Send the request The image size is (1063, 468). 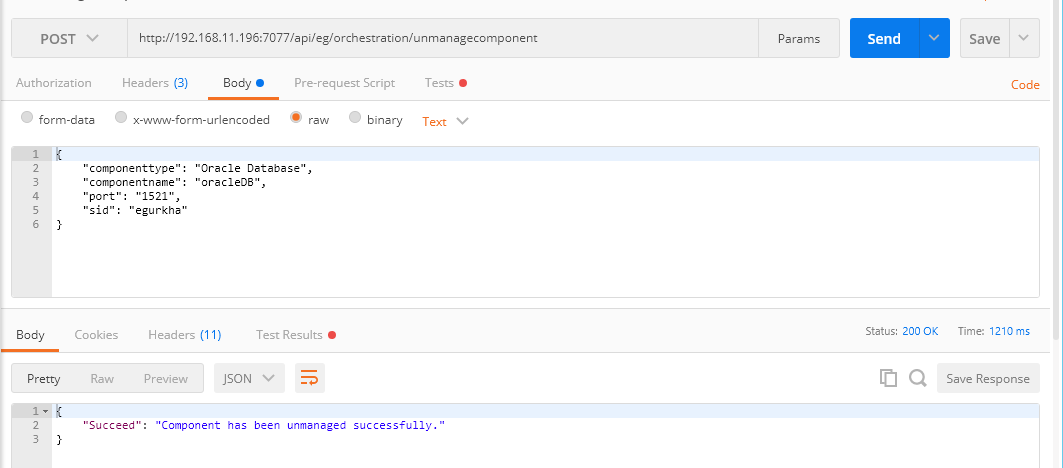[x=884, y=39]
